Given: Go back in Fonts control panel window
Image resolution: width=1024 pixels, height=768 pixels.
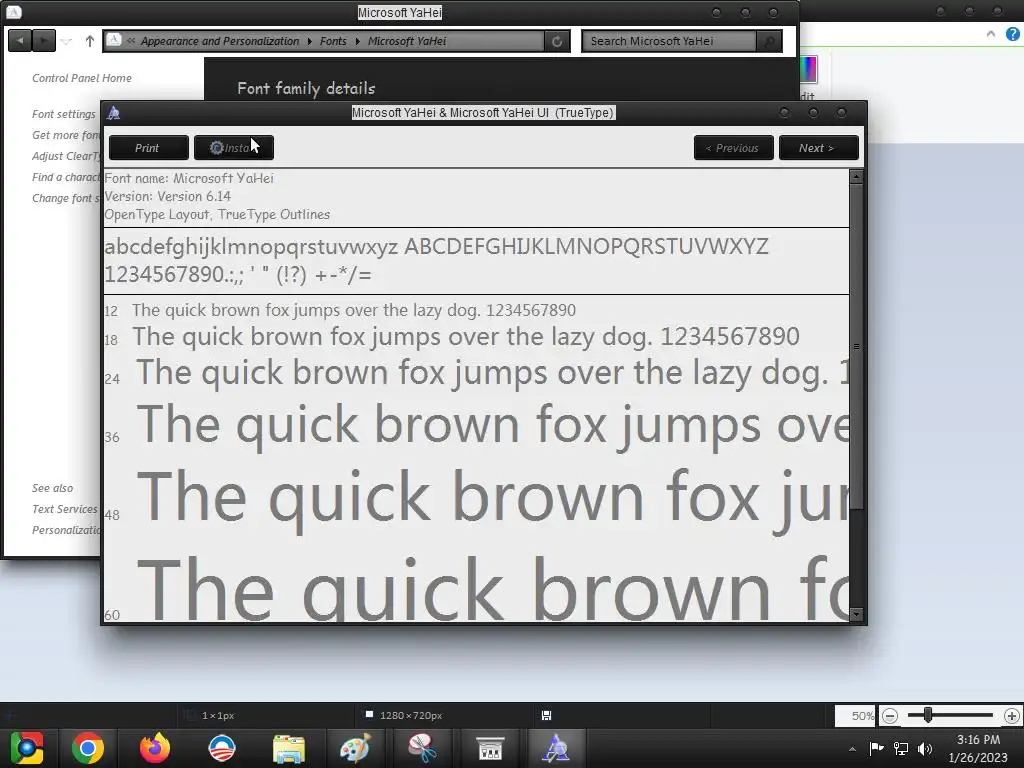Looking at the screenshot, I should [x=20, y=40].
